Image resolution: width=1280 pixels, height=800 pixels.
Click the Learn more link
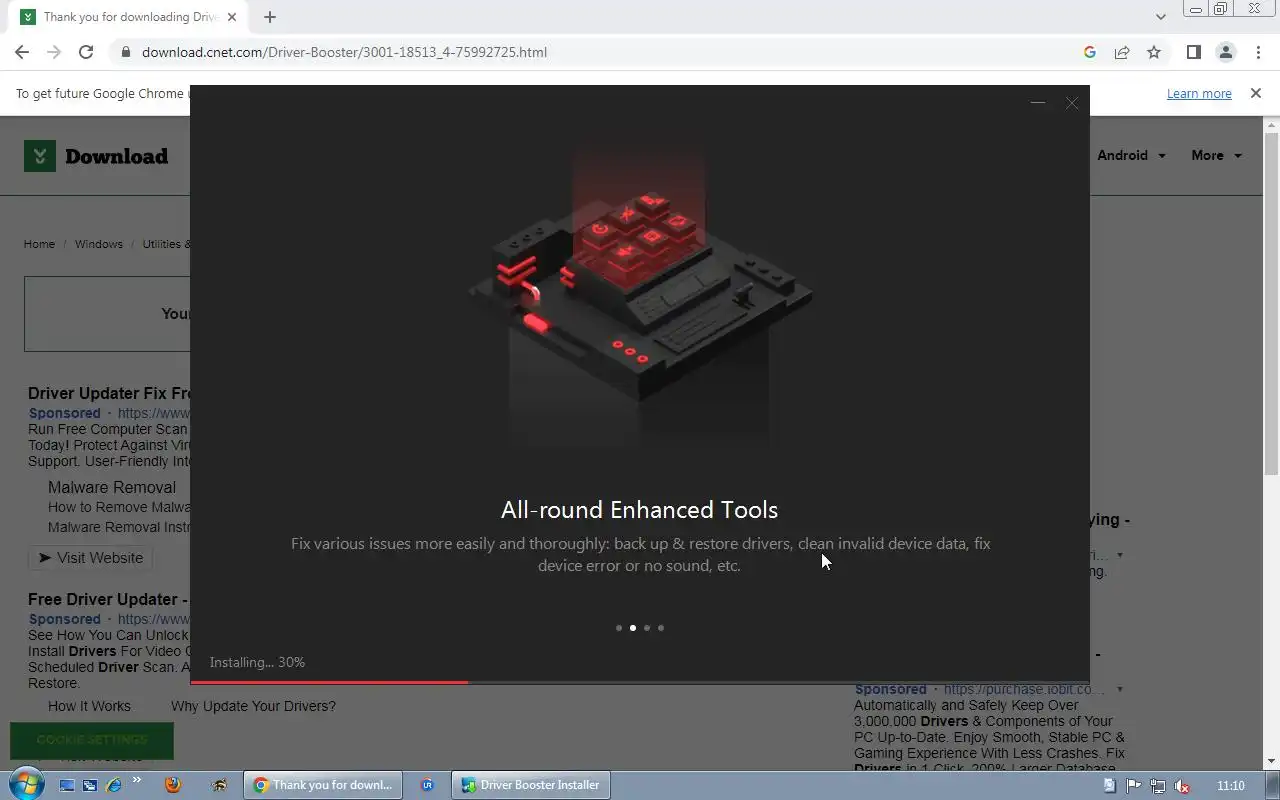click(1199, 93)
